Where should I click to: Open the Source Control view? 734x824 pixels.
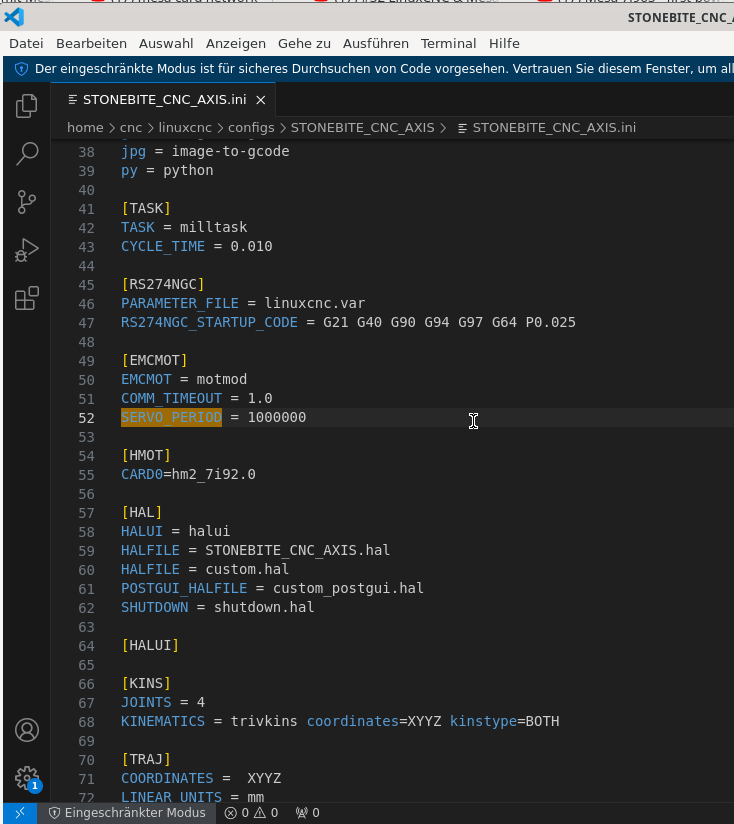click(26, 202)
